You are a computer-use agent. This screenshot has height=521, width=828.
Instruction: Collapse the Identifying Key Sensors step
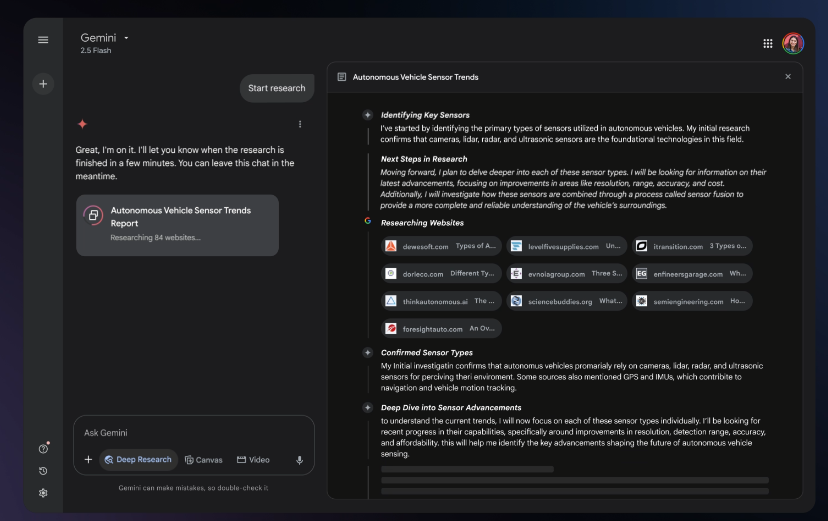pos(368,115)
